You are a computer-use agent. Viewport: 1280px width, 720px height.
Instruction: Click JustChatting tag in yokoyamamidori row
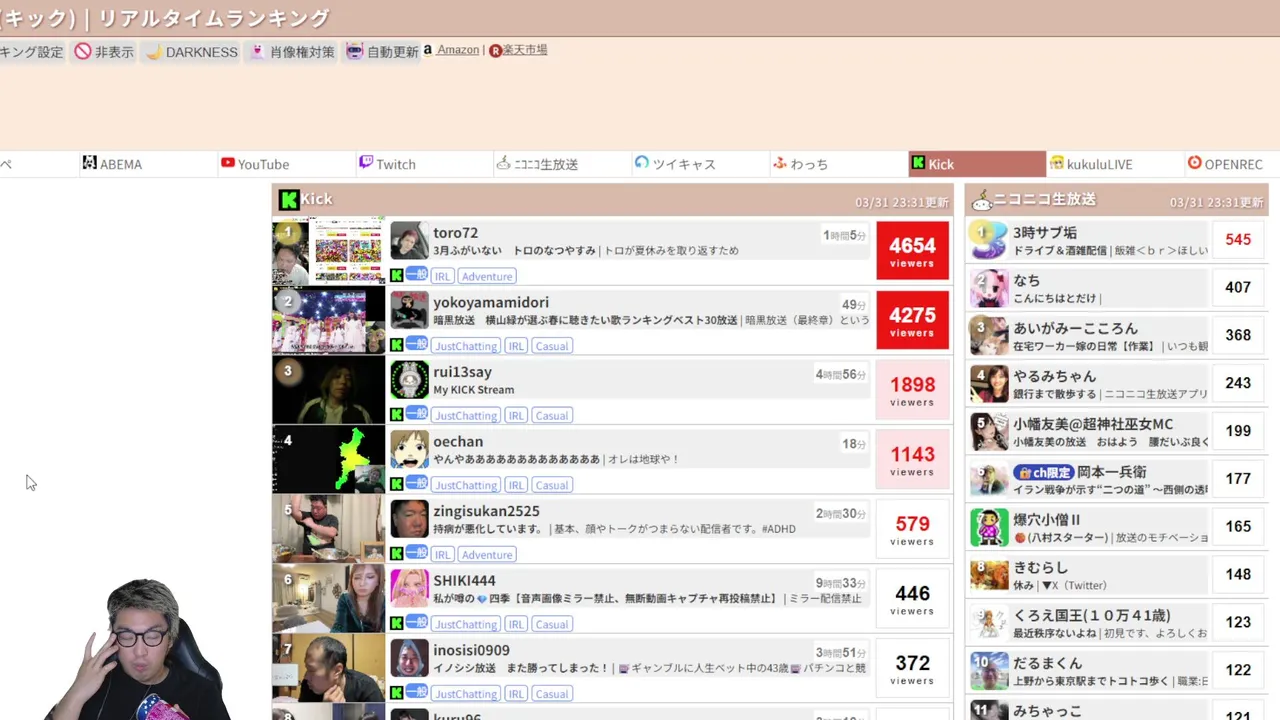click(466, 346)
